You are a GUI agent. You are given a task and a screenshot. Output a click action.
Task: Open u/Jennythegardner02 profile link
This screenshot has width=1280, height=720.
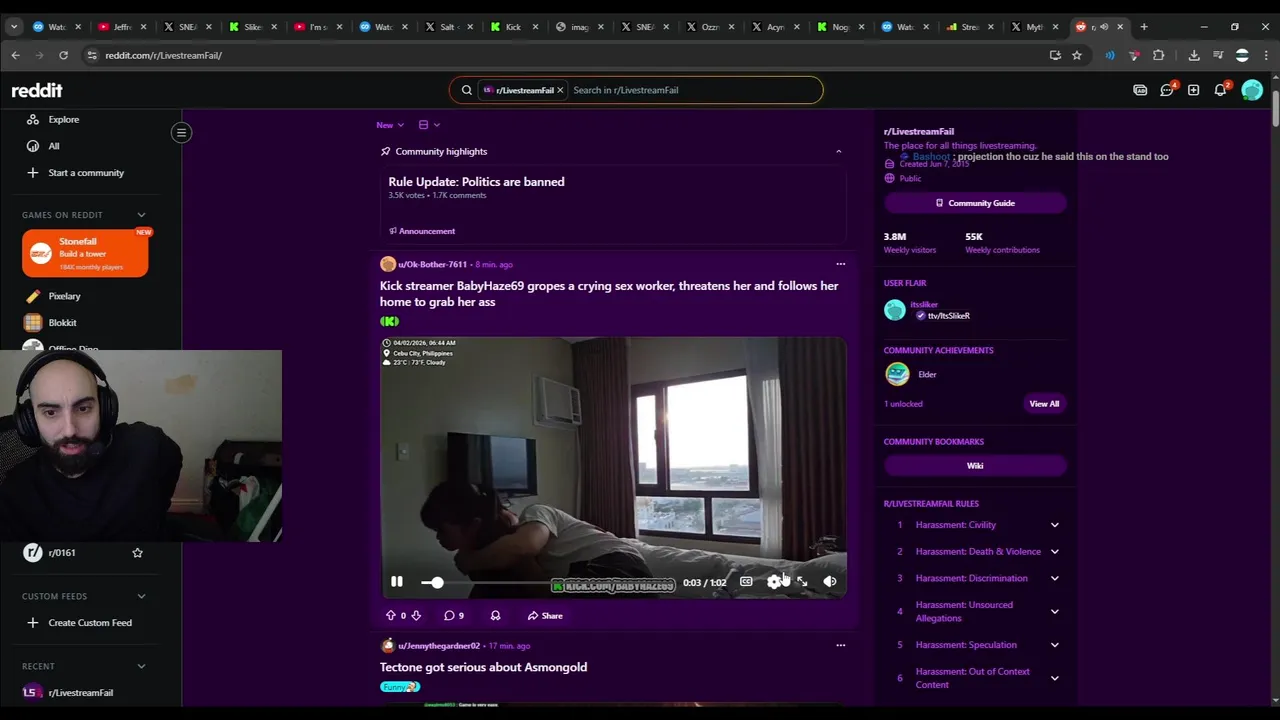pos(439,646)
